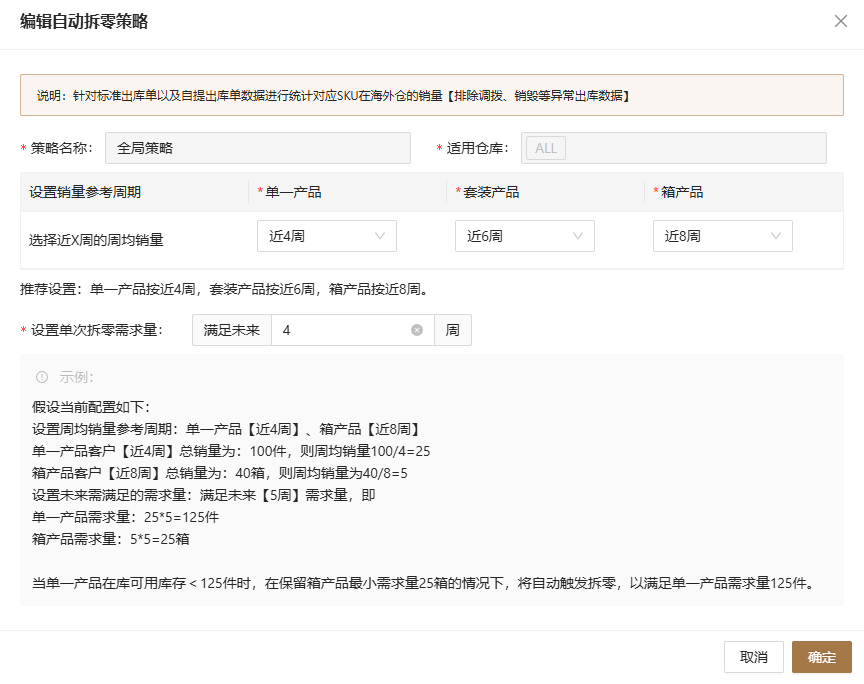Click the 当单一产品在库可用库存 explanation line

pos(424,583)
